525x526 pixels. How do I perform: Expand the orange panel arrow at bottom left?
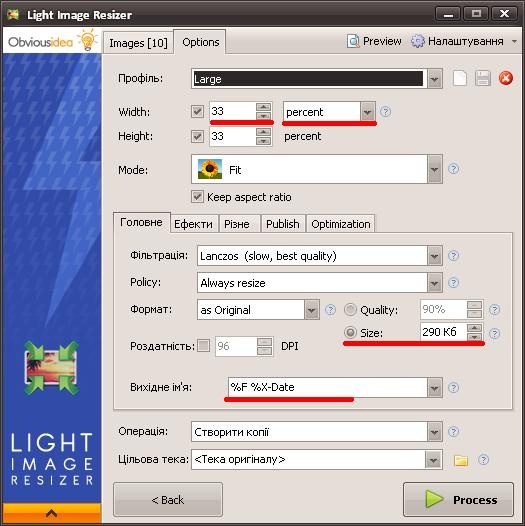51,513
